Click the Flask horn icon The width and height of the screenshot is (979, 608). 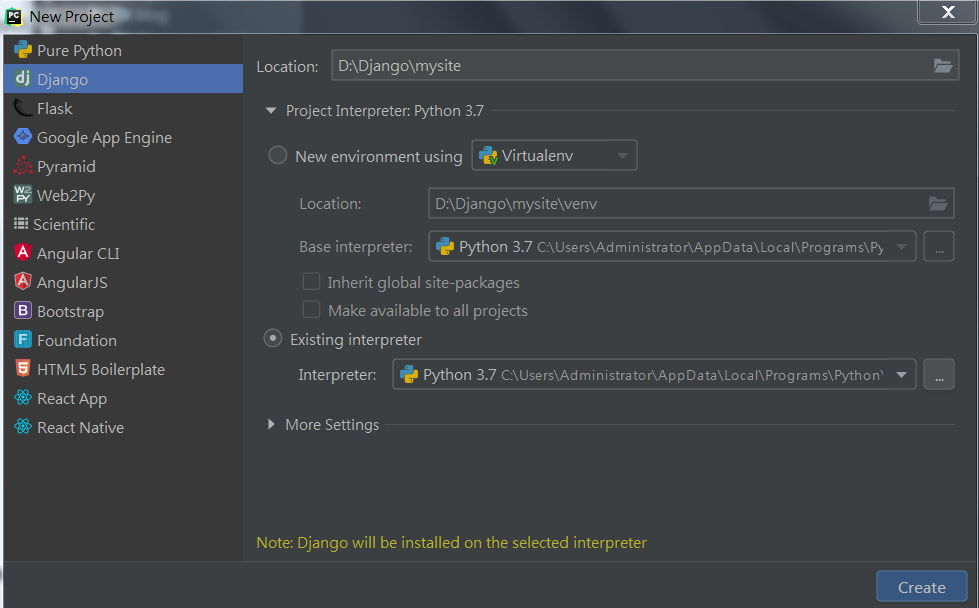pyautogui.click(x=22, y=108)
